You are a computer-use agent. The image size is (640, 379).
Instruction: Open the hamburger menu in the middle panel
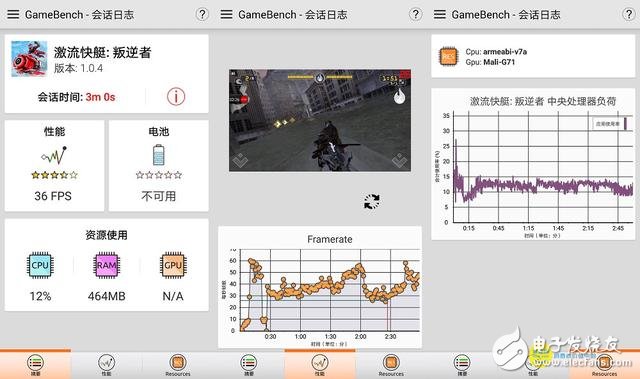(227, 15)
